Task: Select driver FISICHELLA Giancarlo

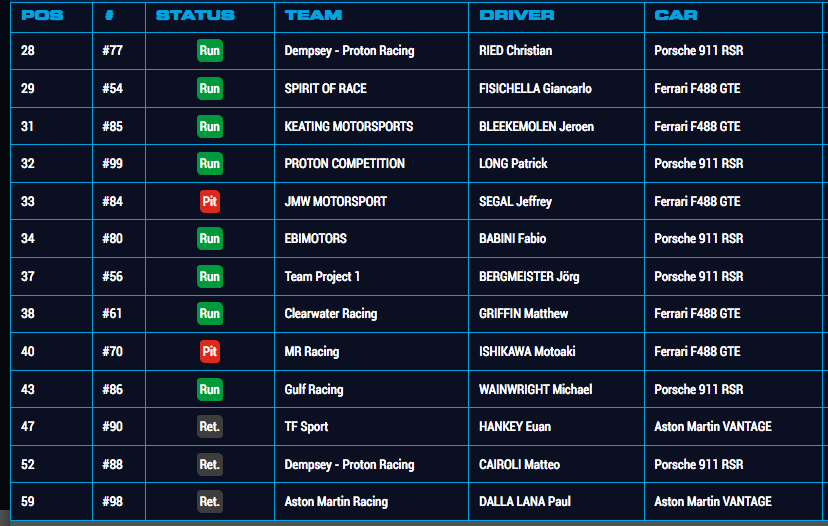Action: click(x=535, y=89)
